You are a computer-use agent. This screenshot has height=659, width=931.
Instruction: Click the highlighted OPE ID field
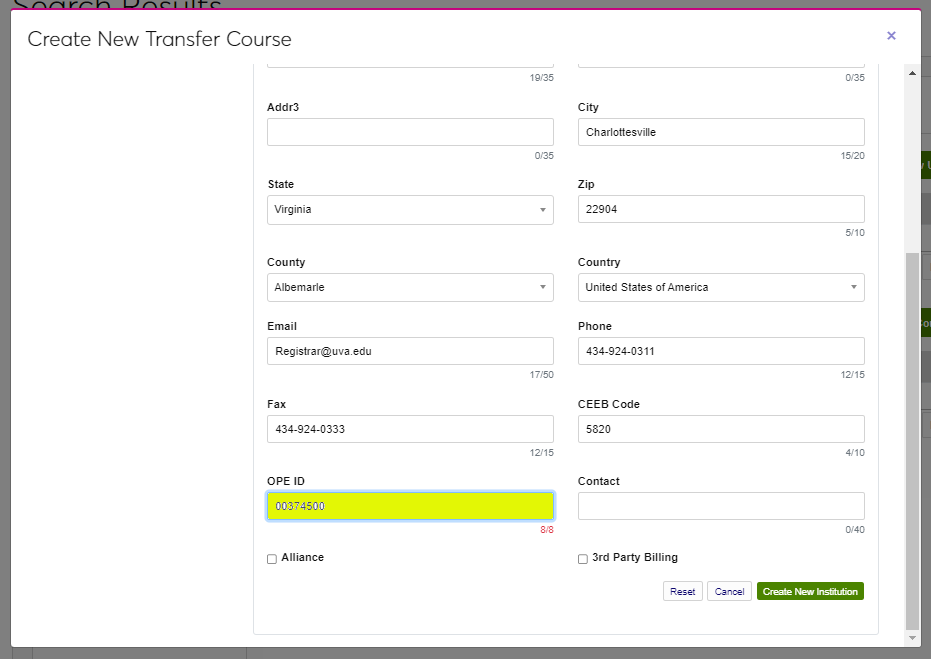point(410,506)
